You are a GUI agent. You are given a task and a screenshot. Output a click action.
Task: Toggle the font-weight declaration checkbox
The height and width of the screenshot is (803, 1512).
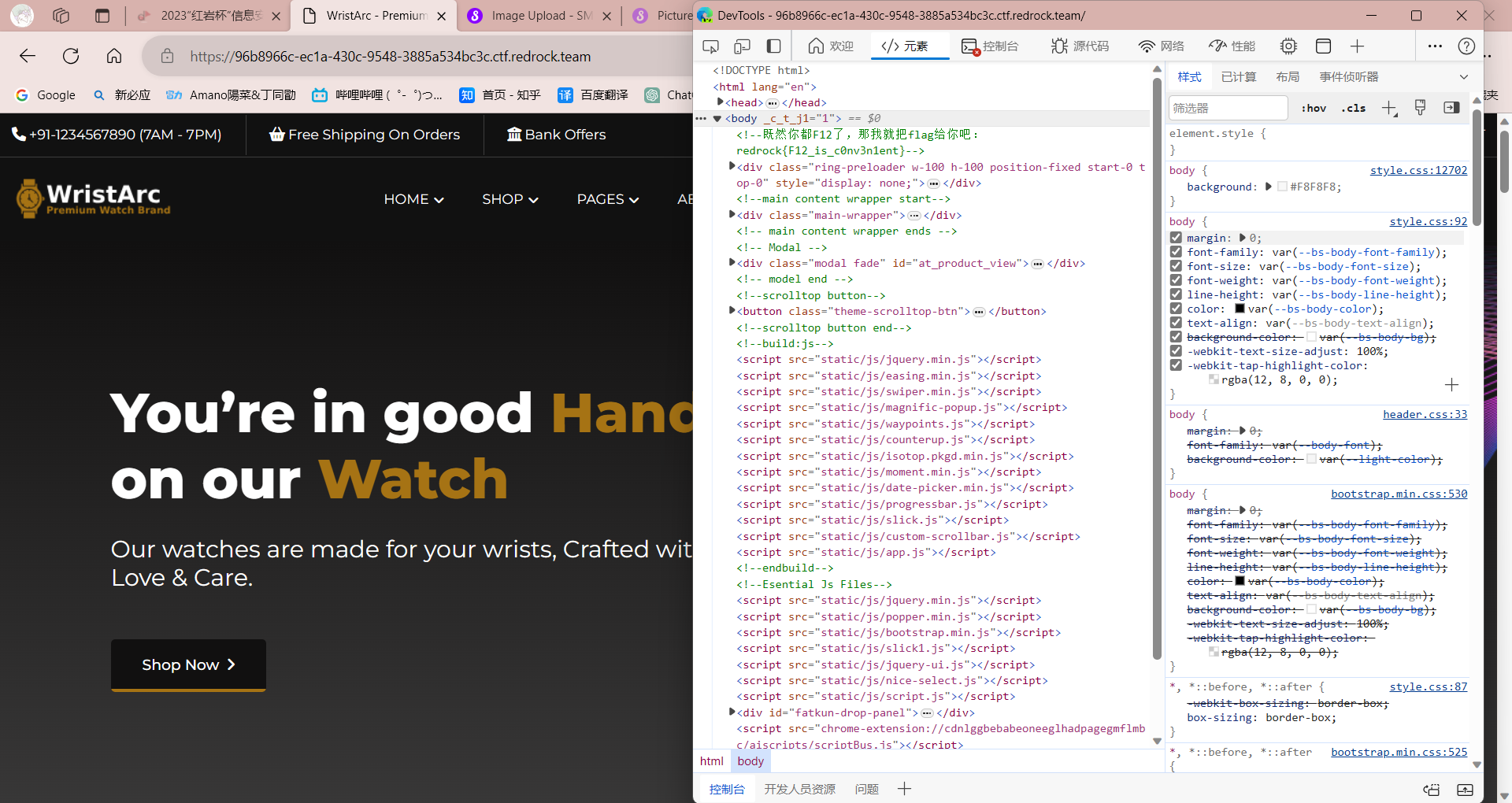[1176, 280]
